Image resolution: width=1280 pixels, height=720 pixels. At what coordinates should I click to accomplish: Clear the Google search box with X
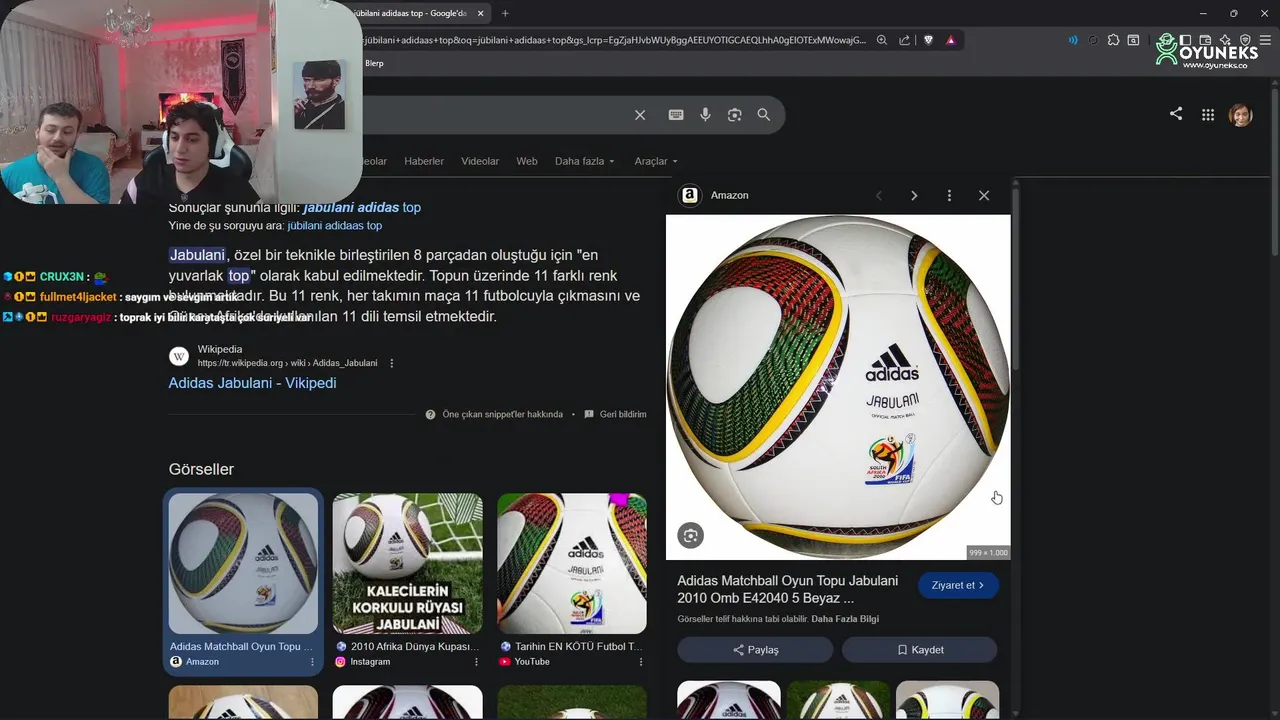pyautogui.click(x=640, y=115)
